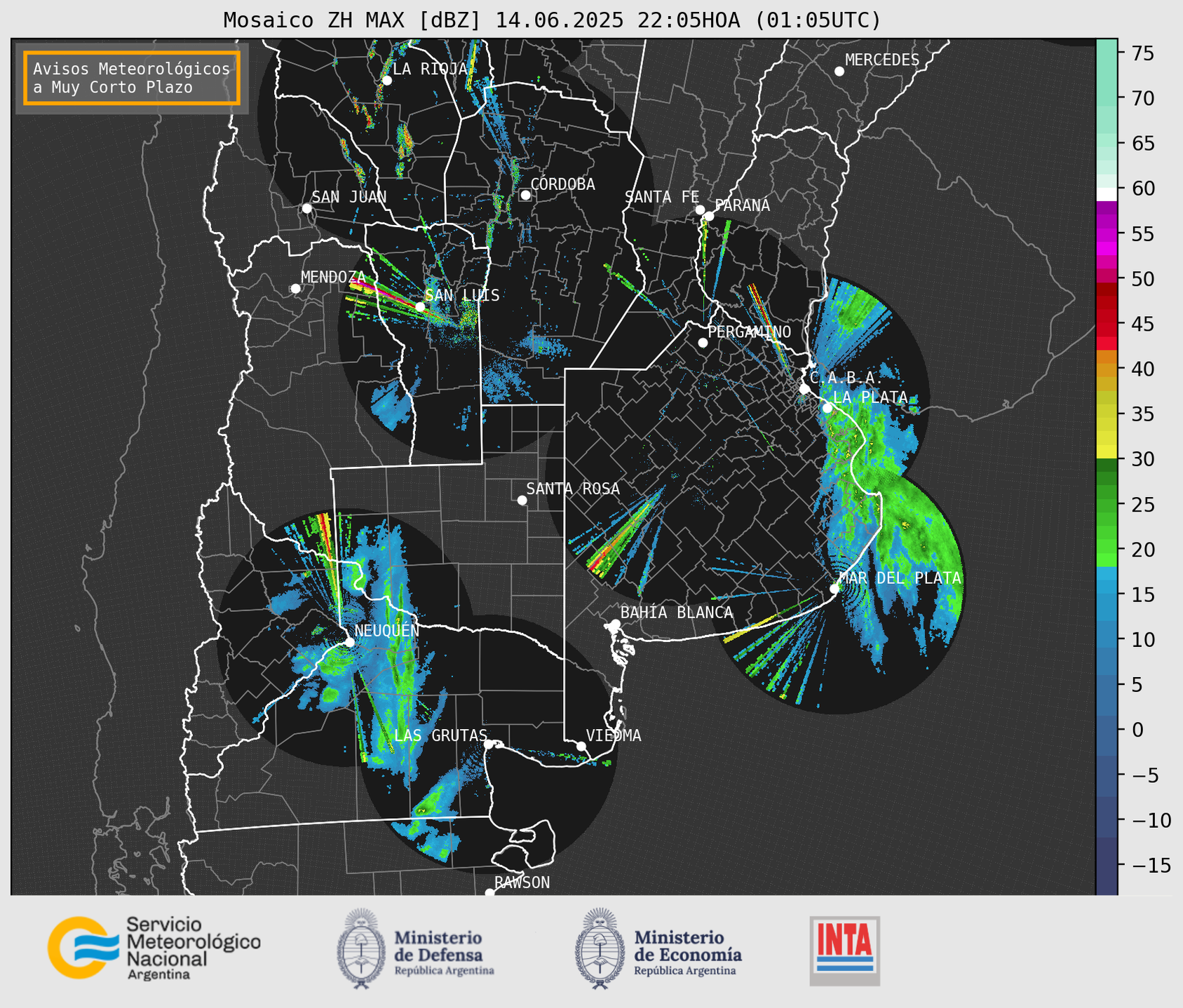Click the Ministerio de Defensa emblem

[x=361, y=948]
